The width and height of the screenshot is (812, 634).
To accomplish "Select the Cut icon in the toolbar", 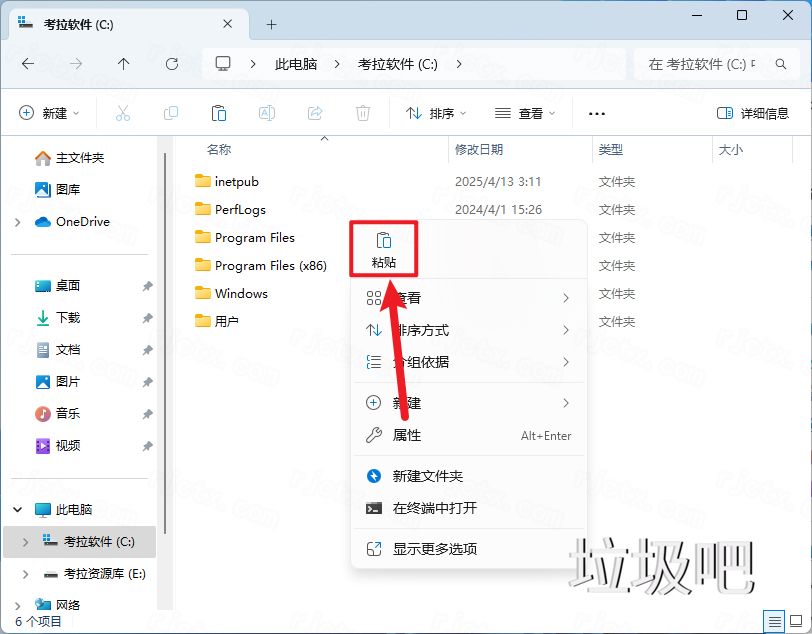I will (x=123, y=113).
